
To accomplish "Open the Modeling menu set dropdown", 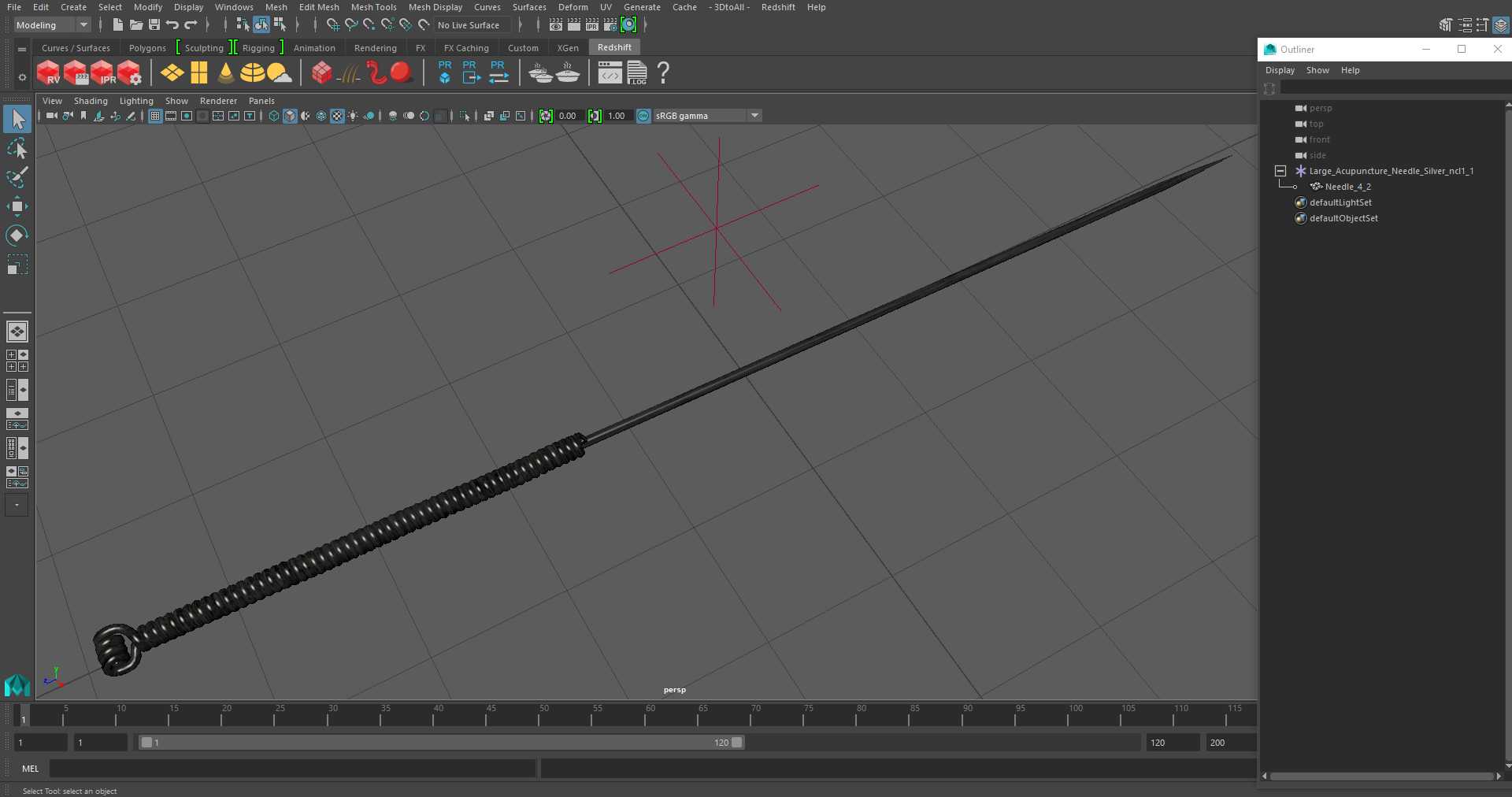I will pyautogui.click(x=53, y=25).
